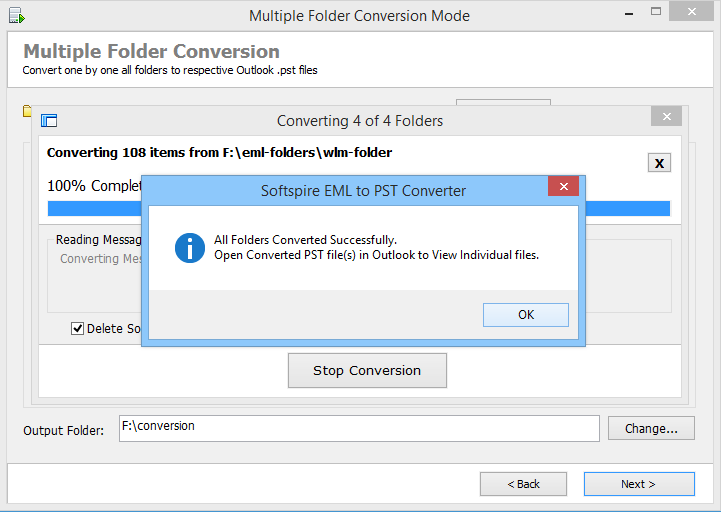Minimize the Multiple Folder Conversion Mode window

[x=629, y=13]
